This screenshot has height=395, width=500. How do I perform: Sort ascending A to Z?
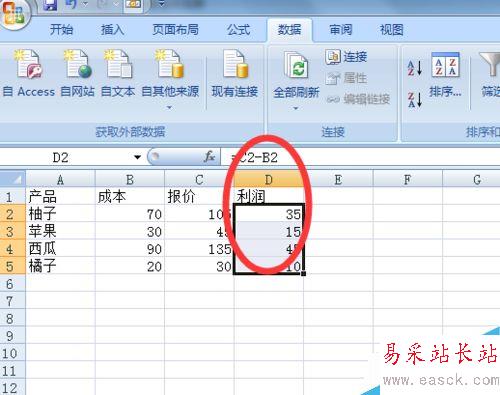point(415,68)
